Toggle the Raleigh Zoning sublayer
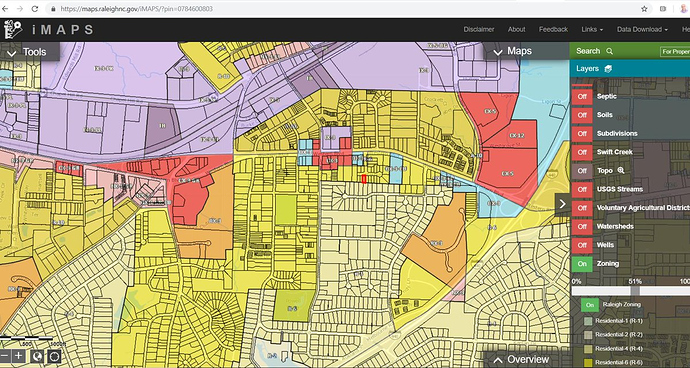This screenshot has width=690, height=368. [590, 305]
